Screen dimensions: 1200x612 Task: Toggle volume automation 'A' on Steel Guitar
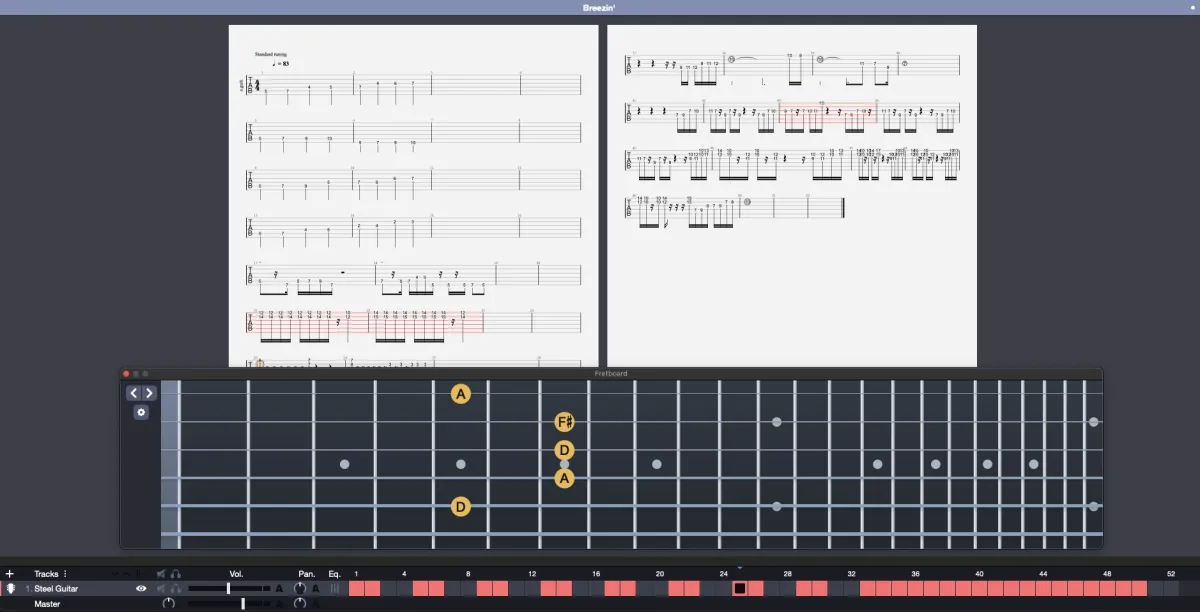[279, 589]
